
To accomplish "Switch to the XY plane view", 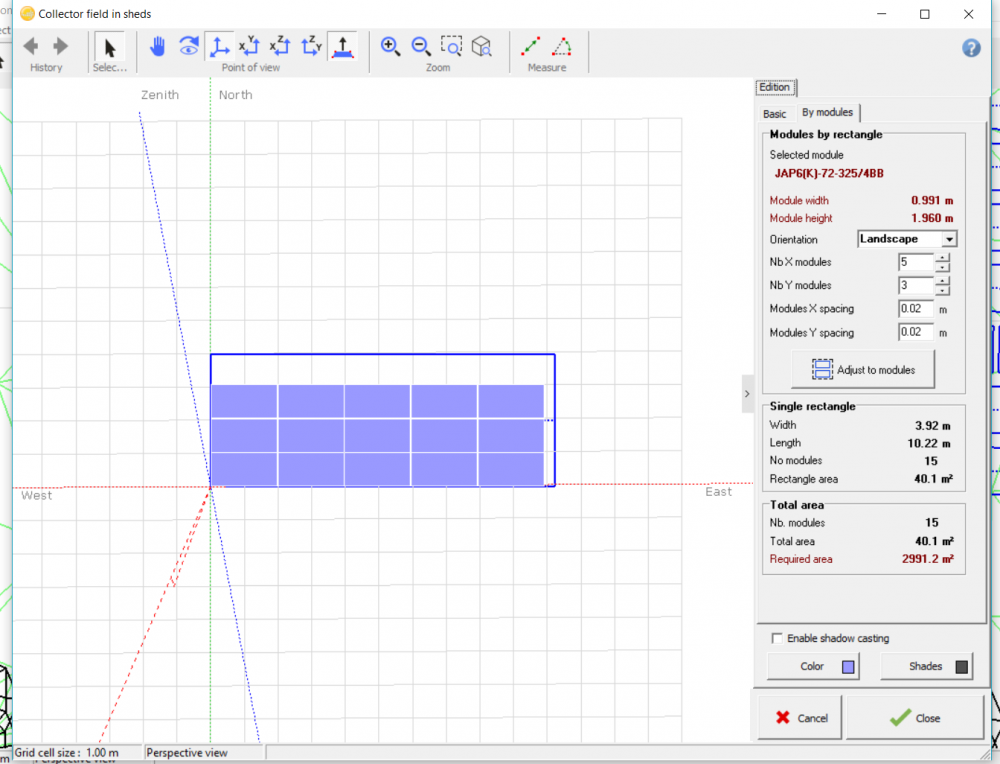I will (250, 46).
